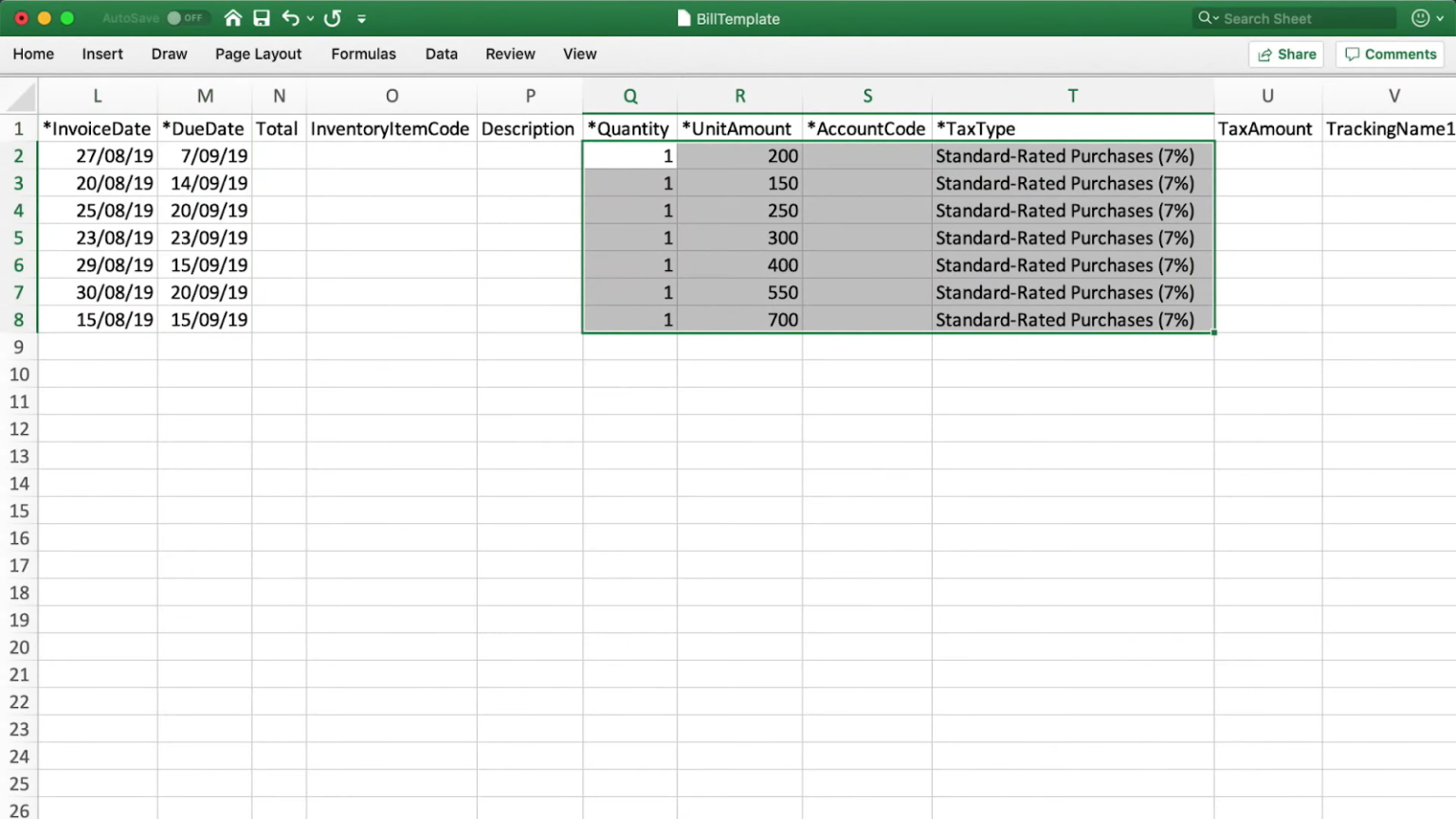Image resolution: width=1456 pixels, height=819 pixels.
Task: Click the Search Sheet magnifier icon
Action: click(x=1207, y=18)
